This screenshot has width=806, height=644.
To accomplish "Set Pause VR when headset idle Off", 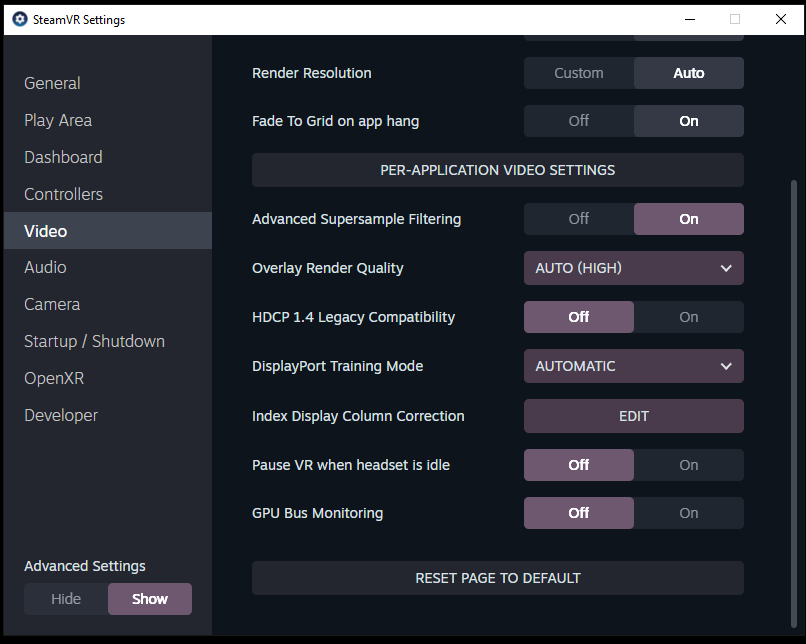I will [579, 465].
